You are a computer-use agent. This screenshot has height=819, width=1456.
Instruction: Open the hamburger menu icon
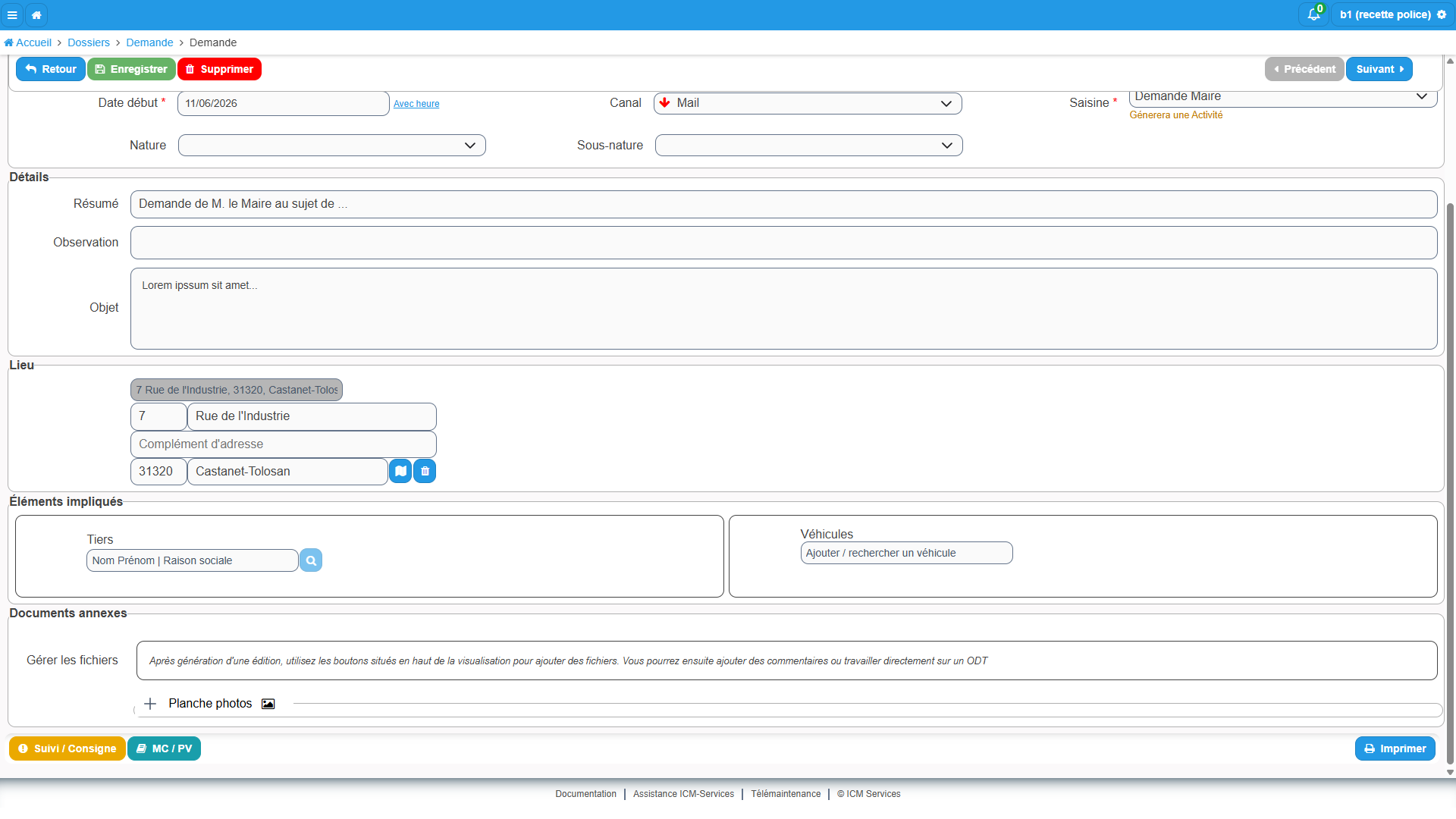12,14
